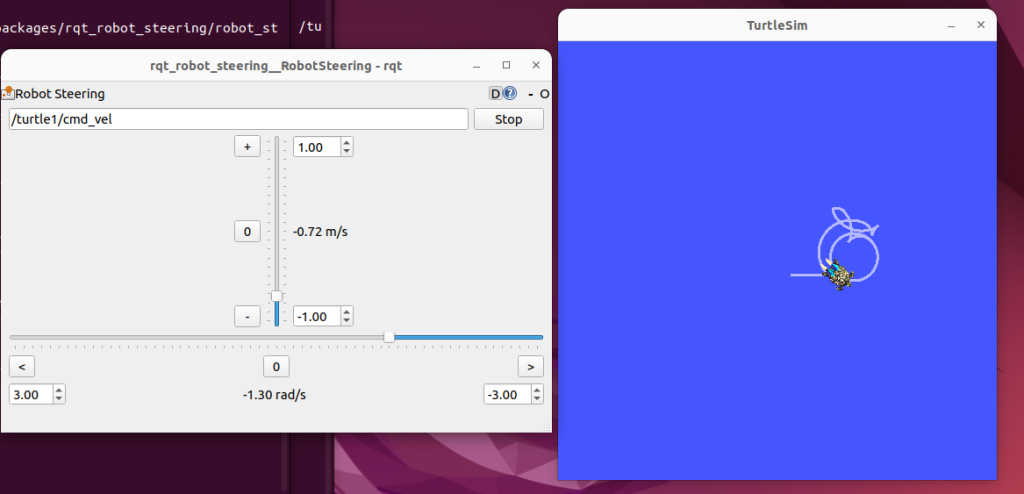Reset linear velocity with the vertical 0 button
1024x494 pixels.
pos(247,231)
